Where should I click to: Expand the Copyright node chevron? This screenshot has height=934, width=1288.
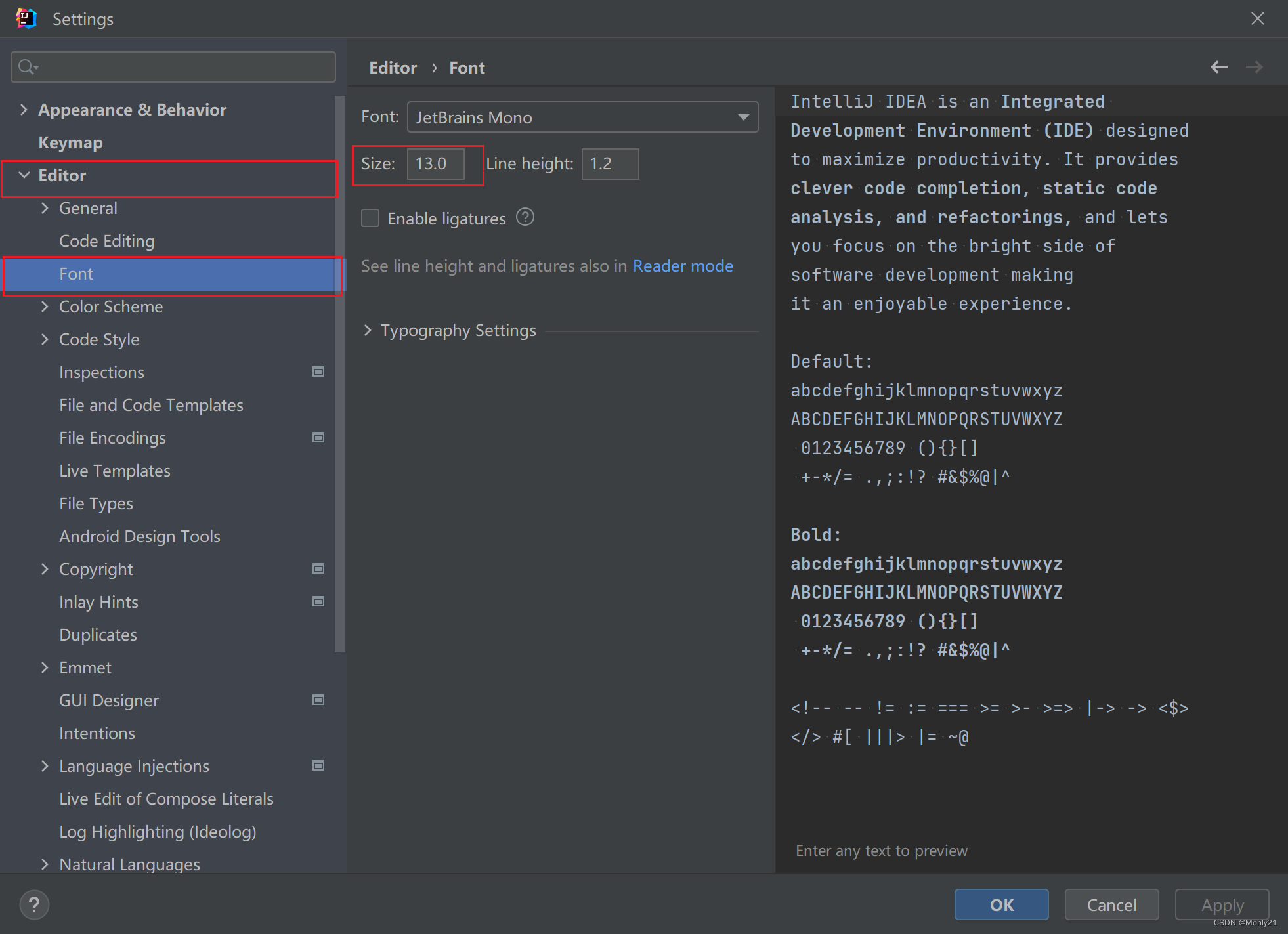pyautogui.click(x=45, y=569)
